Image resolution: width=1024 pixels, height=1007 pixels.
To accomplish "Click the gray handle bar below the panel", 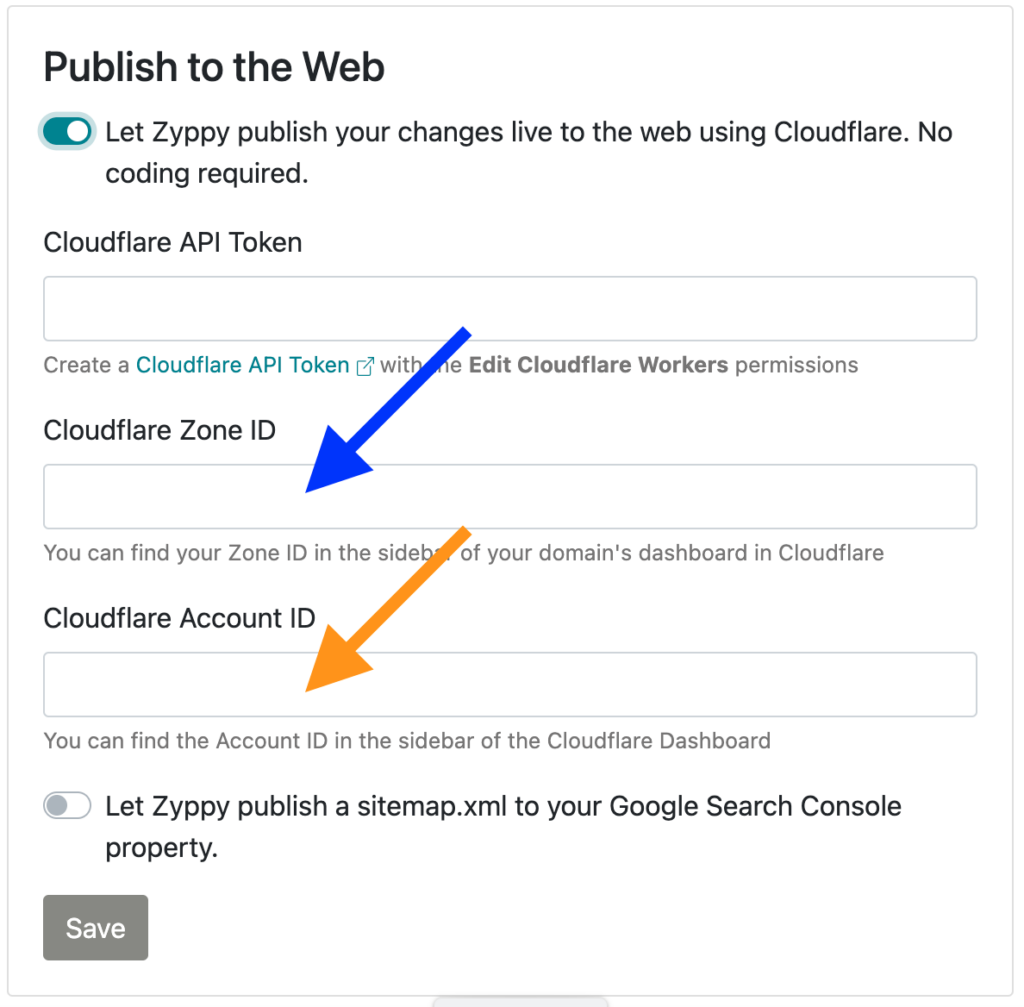I will (x=520, y=1002).
